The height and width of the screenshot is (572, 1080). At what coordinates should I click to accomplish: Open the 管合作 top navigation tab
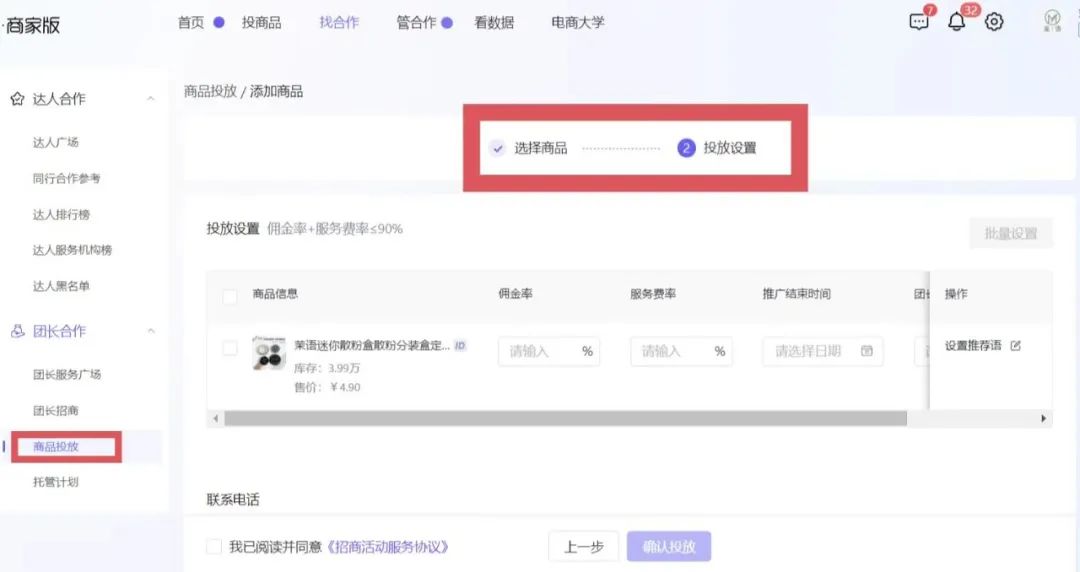point(416,23)
